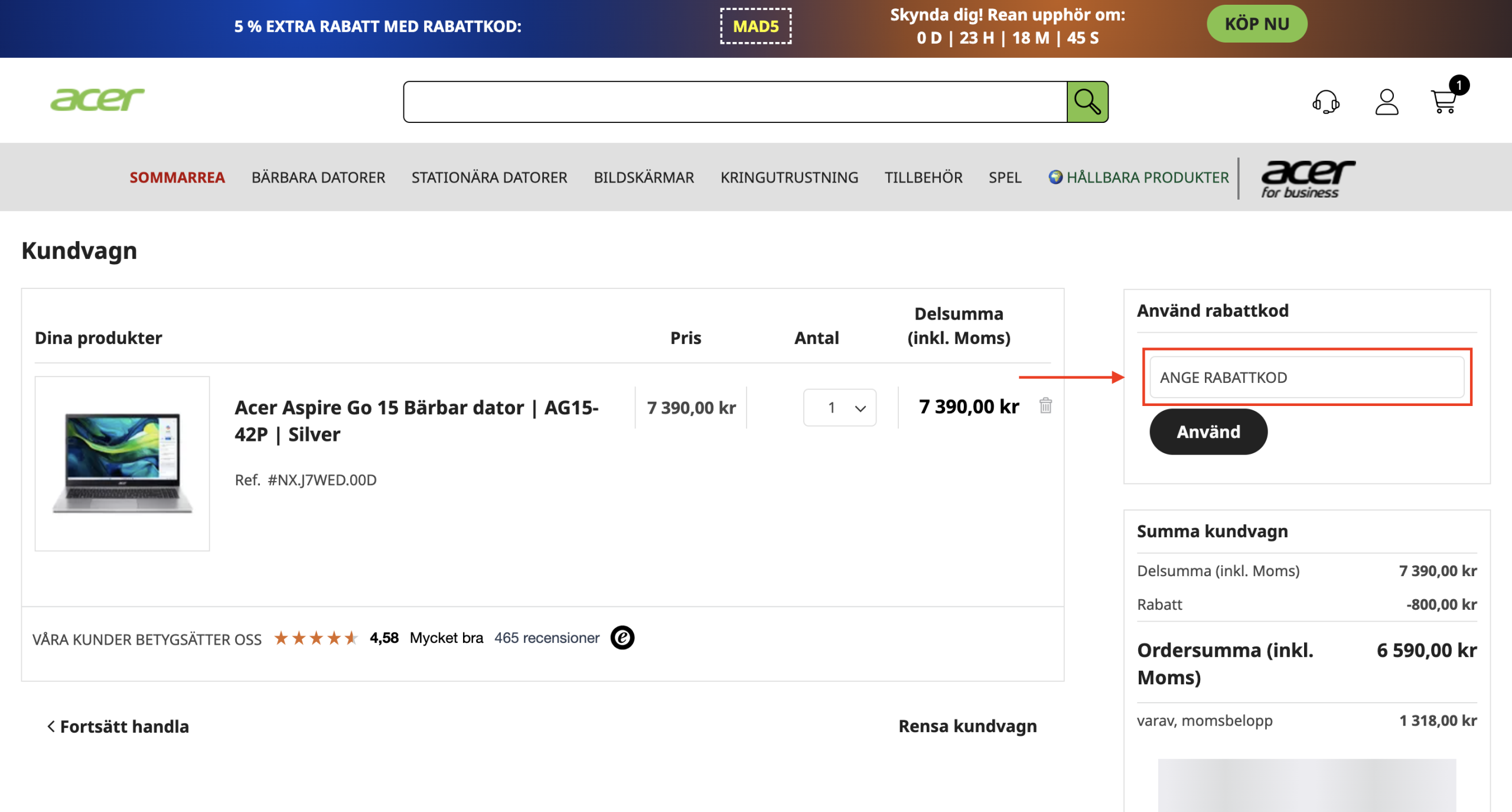Click the 5 % extra rabatt banner text

click(x=377, y=27)
